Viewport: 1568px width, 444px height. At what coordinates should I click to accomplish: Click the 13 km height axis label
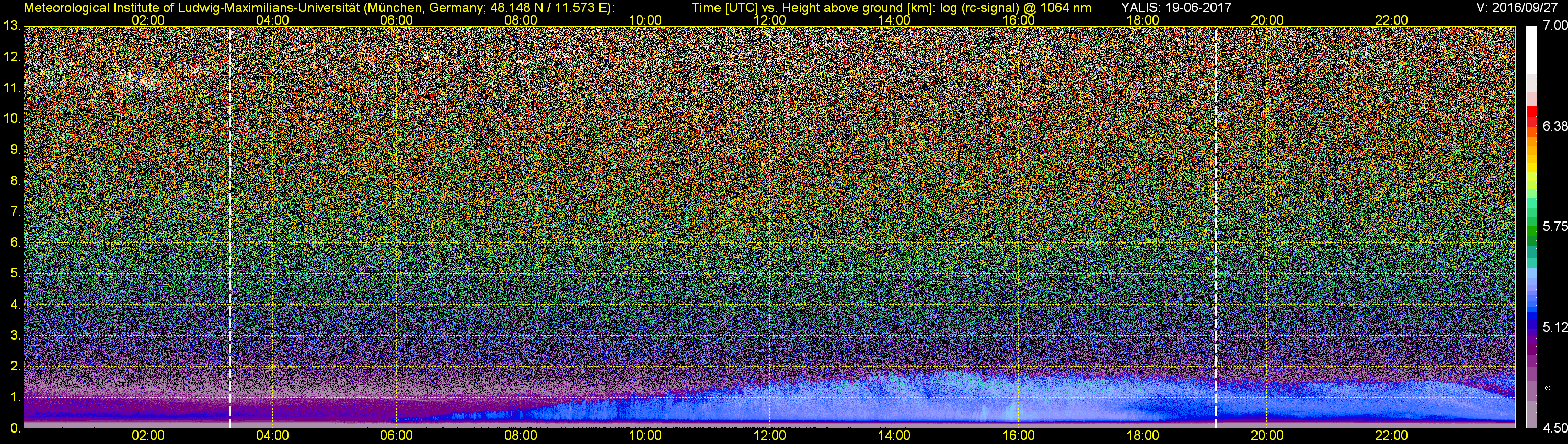click(11, 26)
